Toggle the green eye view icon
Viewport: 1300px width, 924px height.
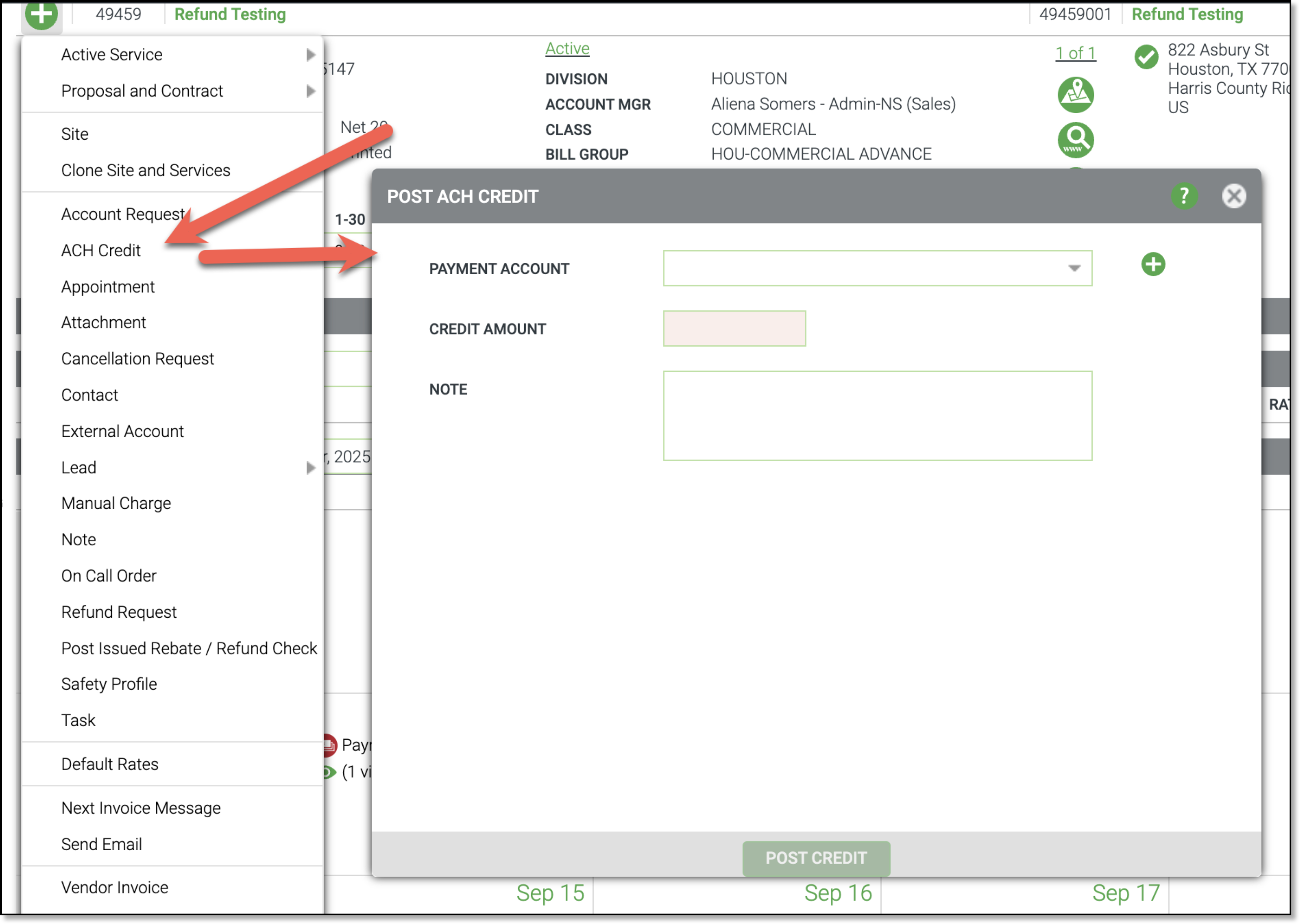coord(329,772)
